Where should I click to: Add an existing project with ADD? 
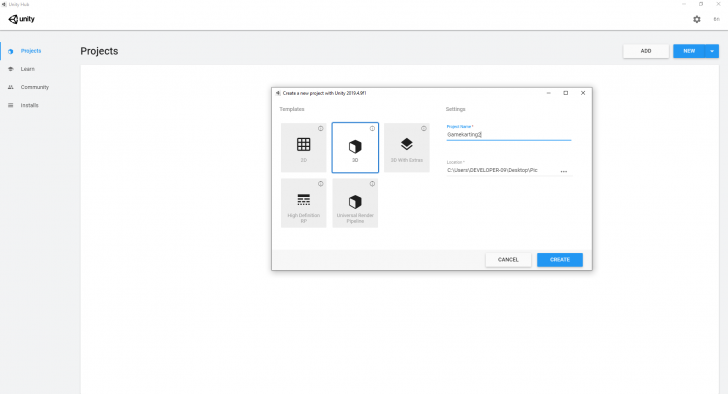click(x=646, y=51)
